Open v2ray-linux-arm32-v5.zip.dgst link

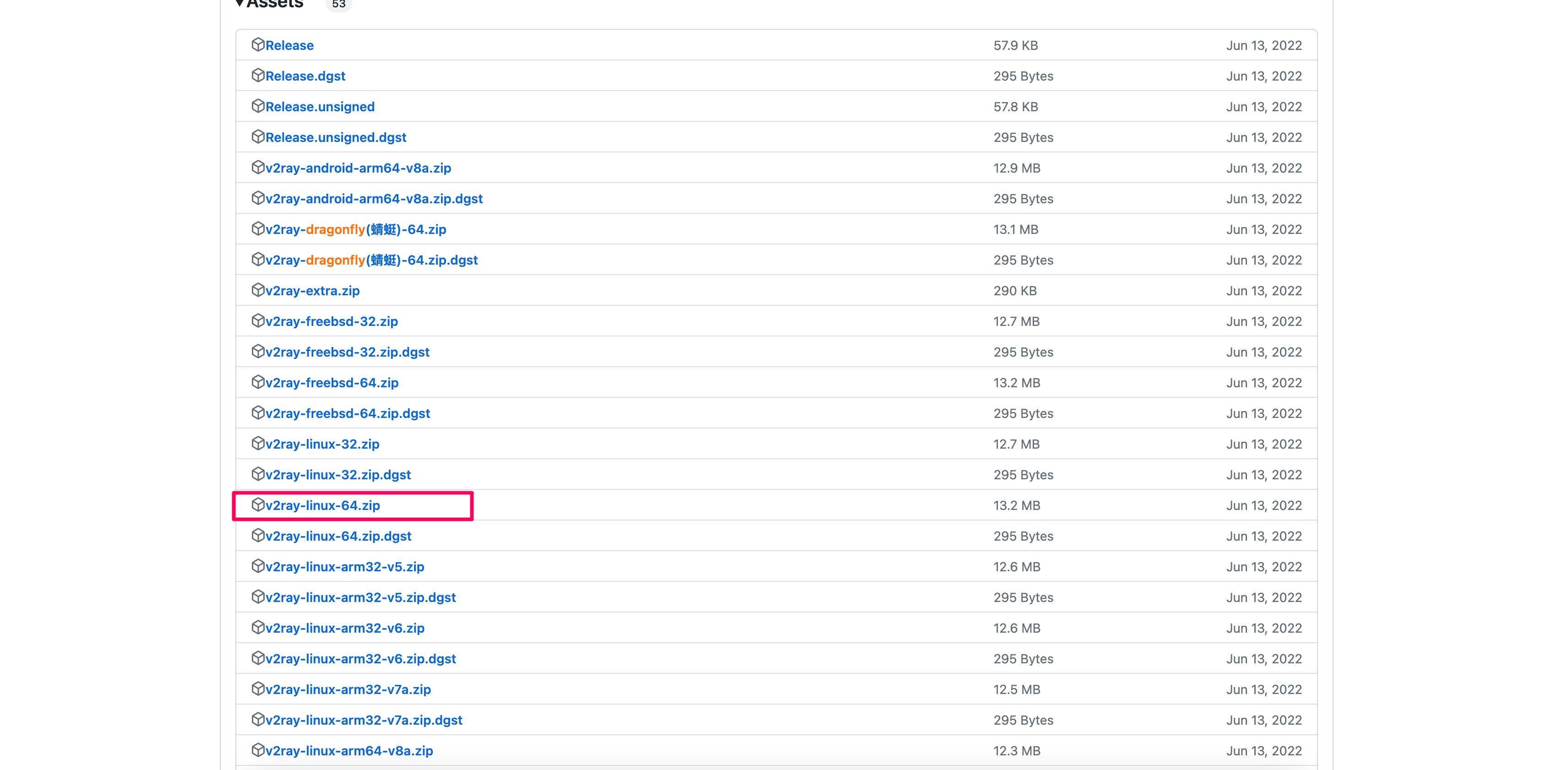click(x=360, y=598)
